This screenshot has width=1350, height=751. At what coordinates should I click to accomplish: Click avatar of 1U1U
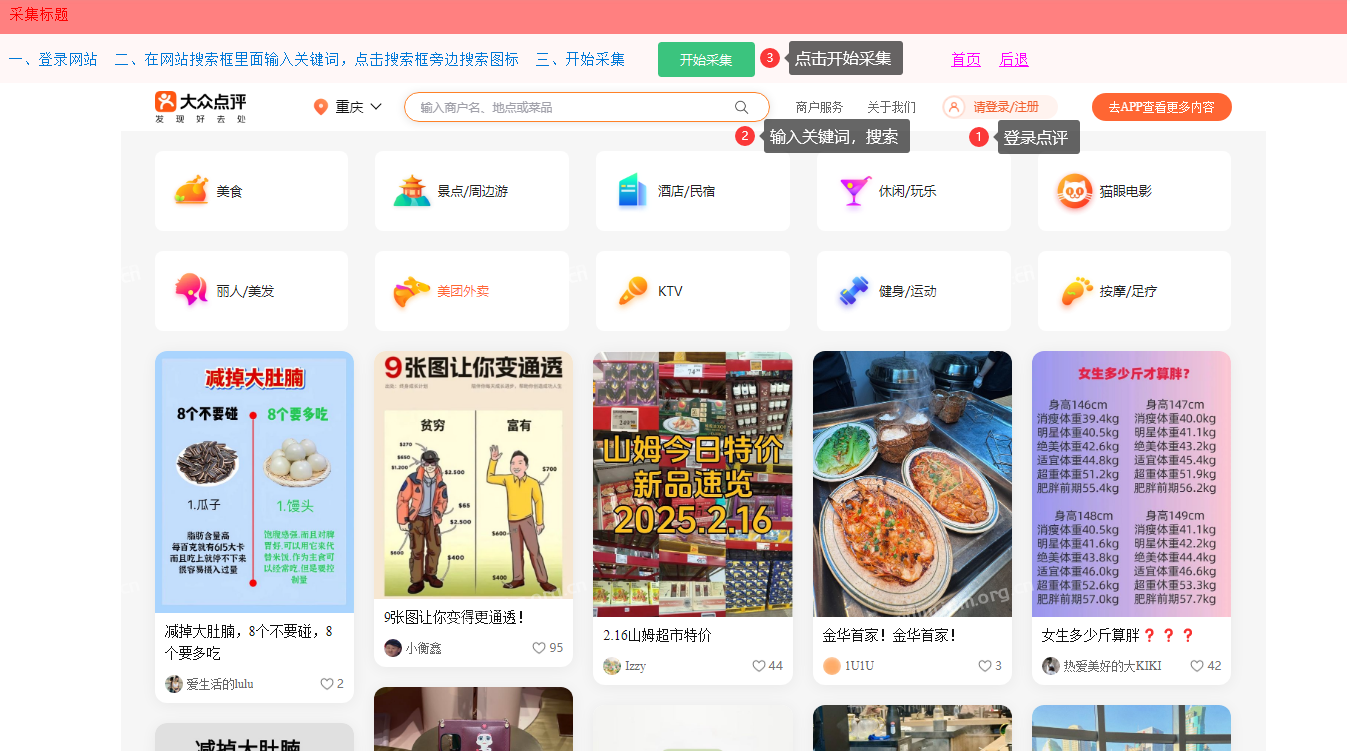click(x=832, y=666)
